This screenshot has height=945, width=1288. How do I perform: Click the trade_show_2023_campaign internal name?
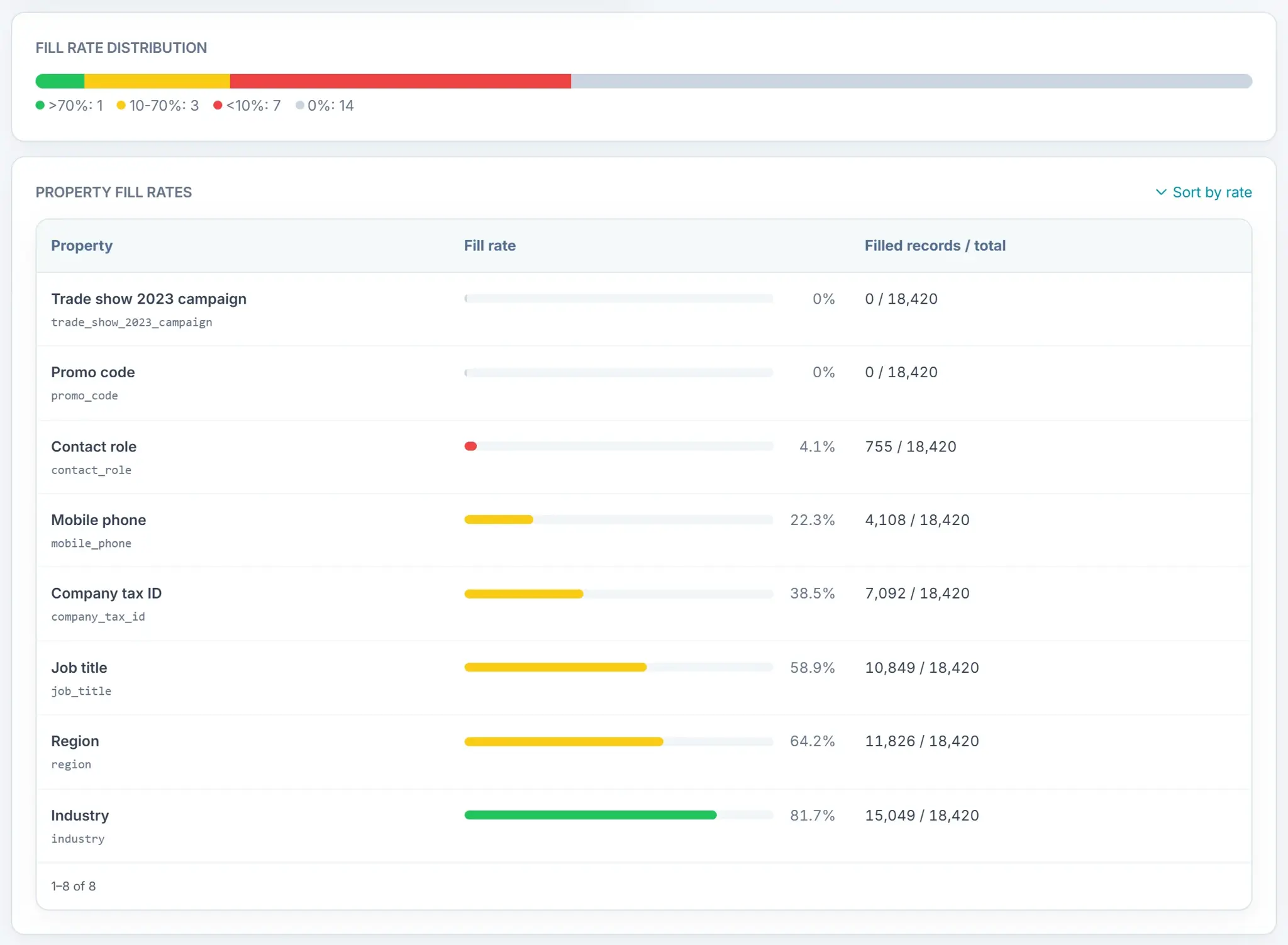coord(131,323)
